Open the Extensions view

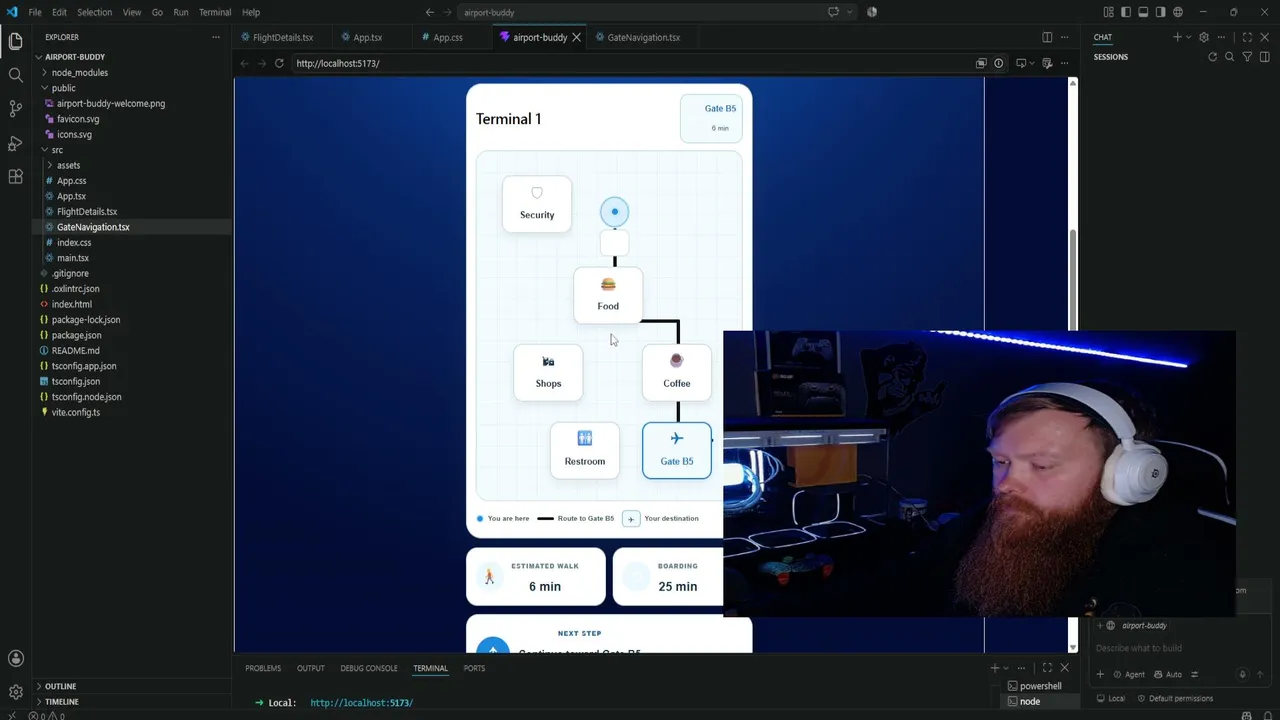[x=15, y=177]
